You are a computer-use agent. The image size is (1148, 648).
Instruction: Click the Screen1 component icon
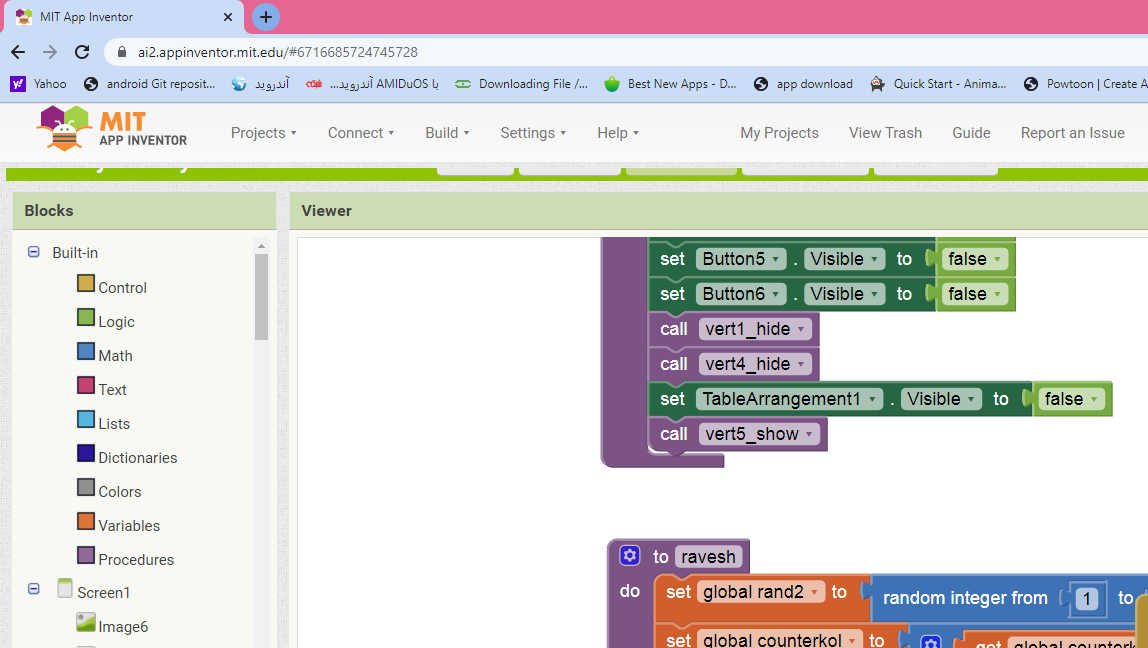(x=66, y=590)
